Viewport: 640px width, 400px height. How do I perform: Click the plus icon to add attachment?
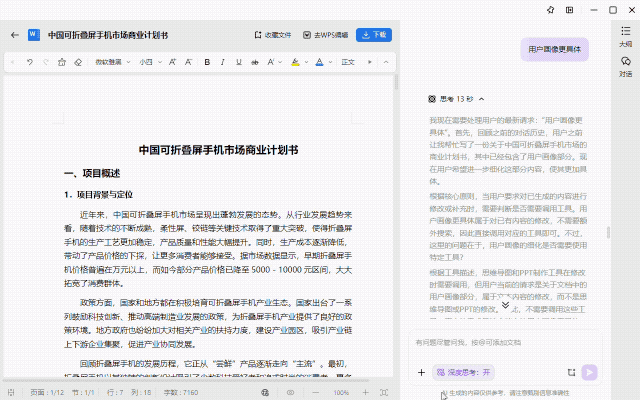point(421,372)
